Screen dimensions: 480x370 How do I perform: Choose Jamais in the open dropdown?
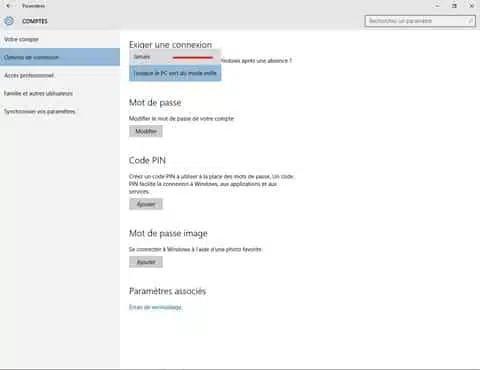pos(175,57)
